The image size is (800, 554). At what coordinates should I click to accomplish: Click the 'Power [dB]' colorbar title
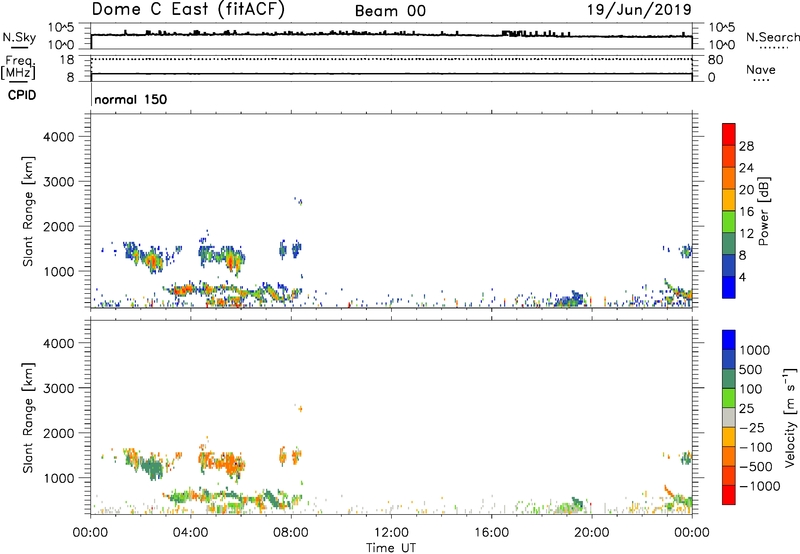763,211
